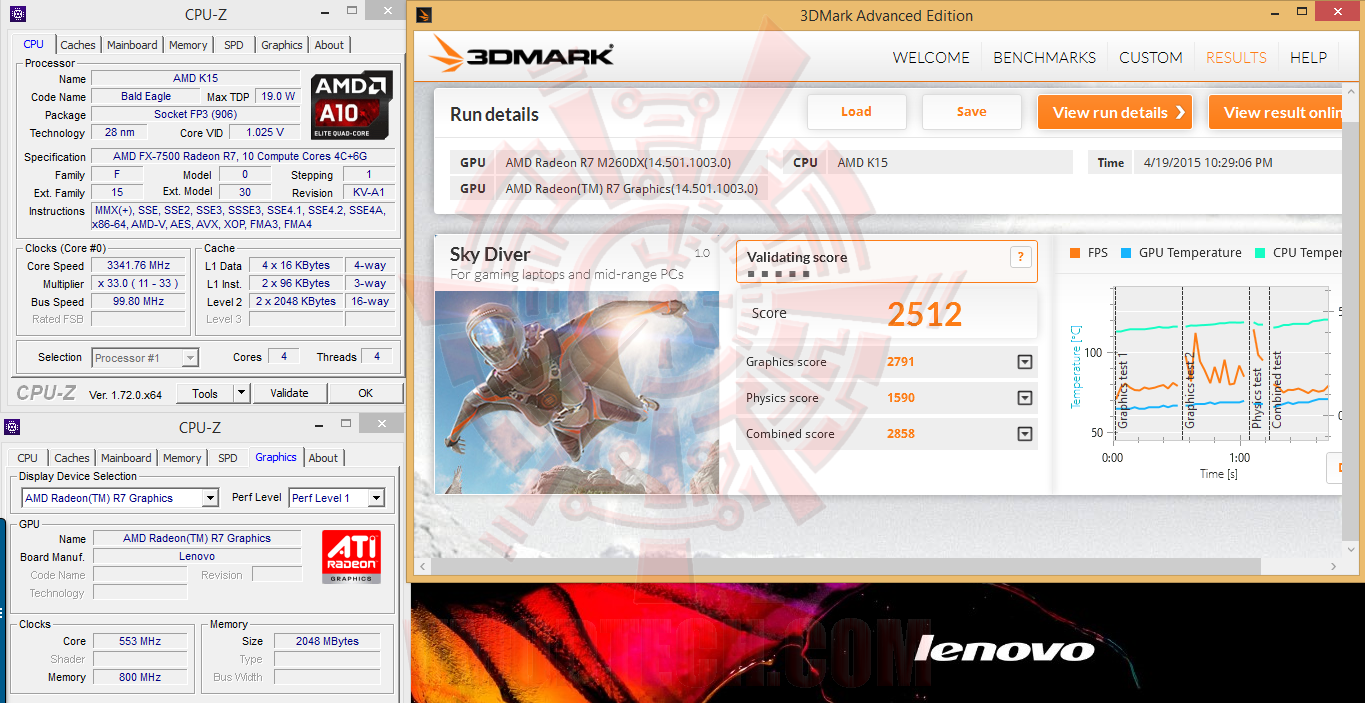The width and height of the screenshot is (1365, 703).
Task: Open the CUSTOM section in 3DMark
Action: [1151, 57]
